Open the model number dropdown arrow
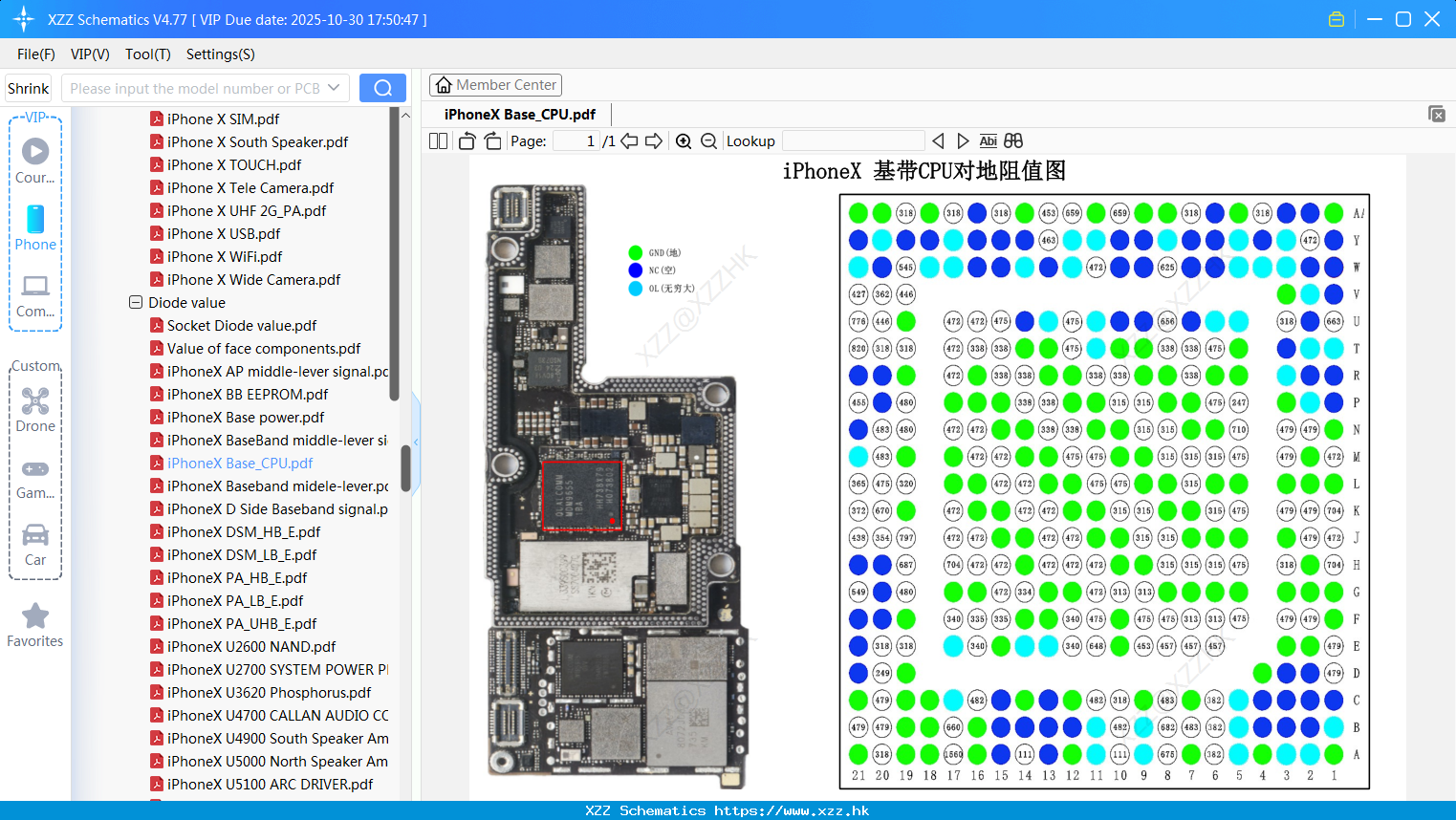This screenshot has height=820, width=1456. point(334,88)
